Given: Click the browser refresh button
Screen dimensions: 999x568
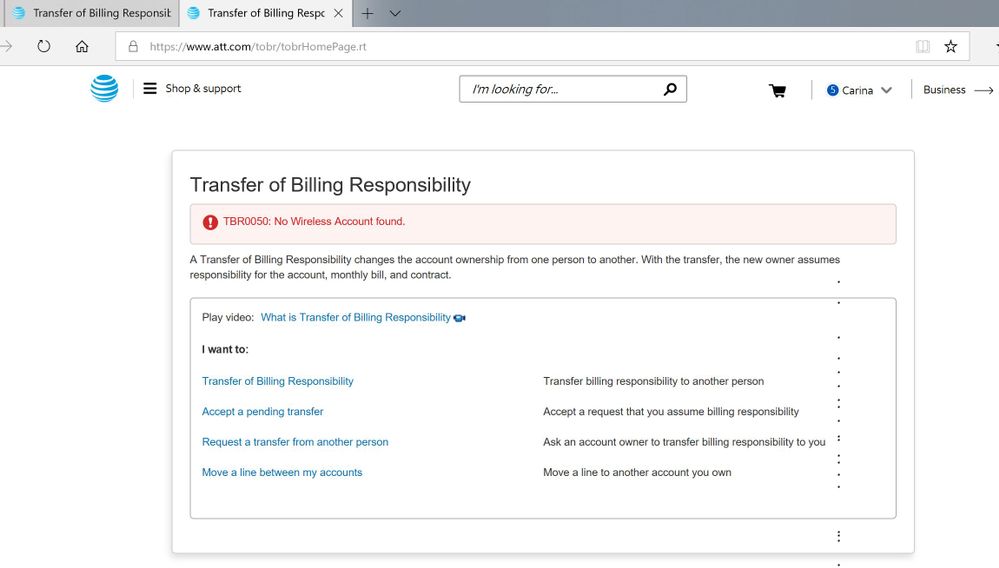Looking at the screenshot, I should [44, 46].
